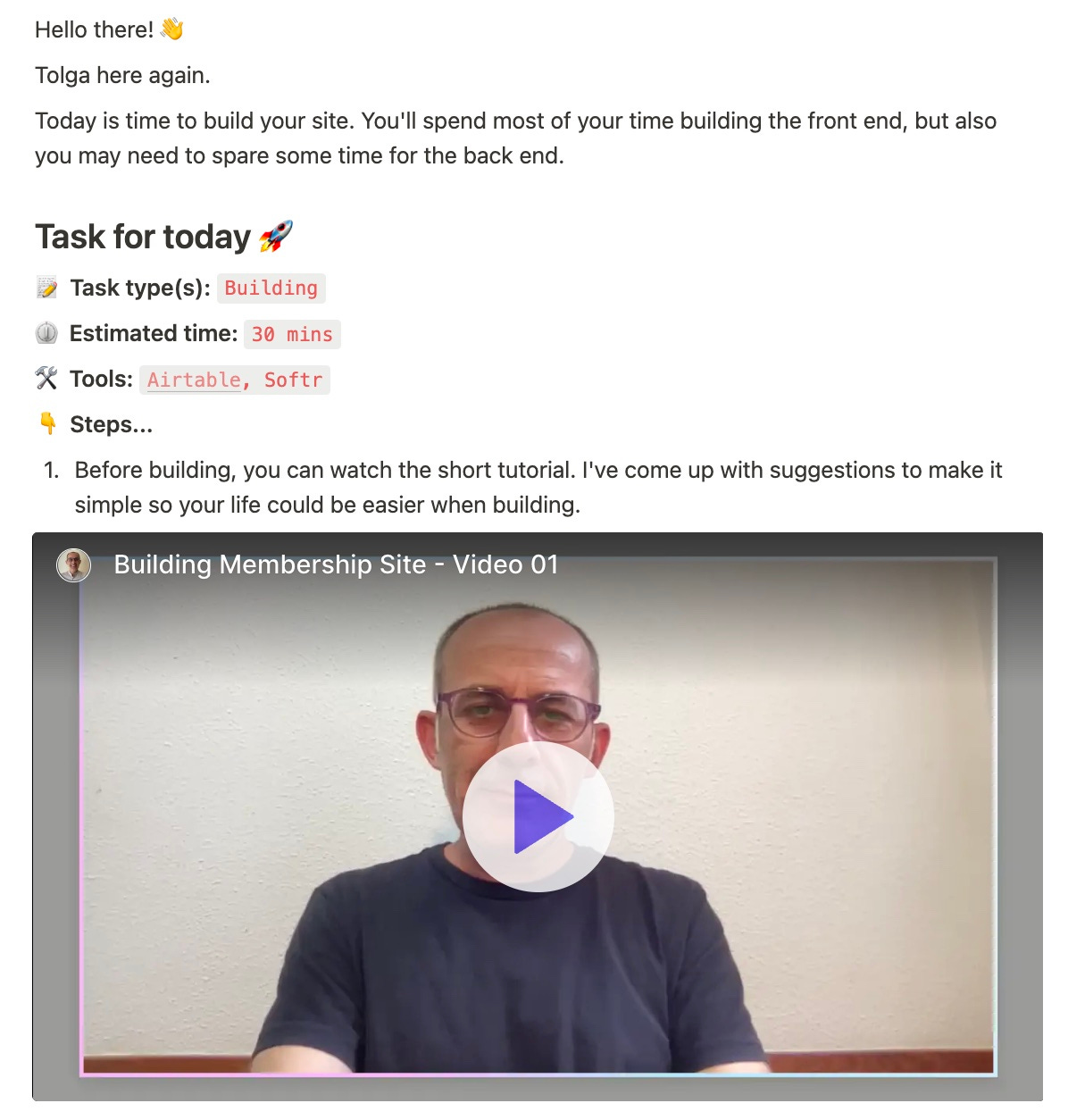Play the Building Membership Site video
Image resolution: width=1068 pixels, height=1120 pixels.
(538, 816)
